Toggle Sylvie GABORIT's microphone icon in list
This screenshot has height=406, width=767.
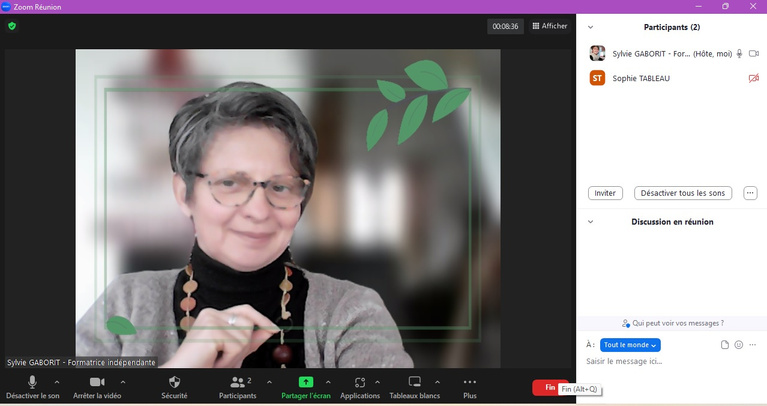(x=739, y=53)
